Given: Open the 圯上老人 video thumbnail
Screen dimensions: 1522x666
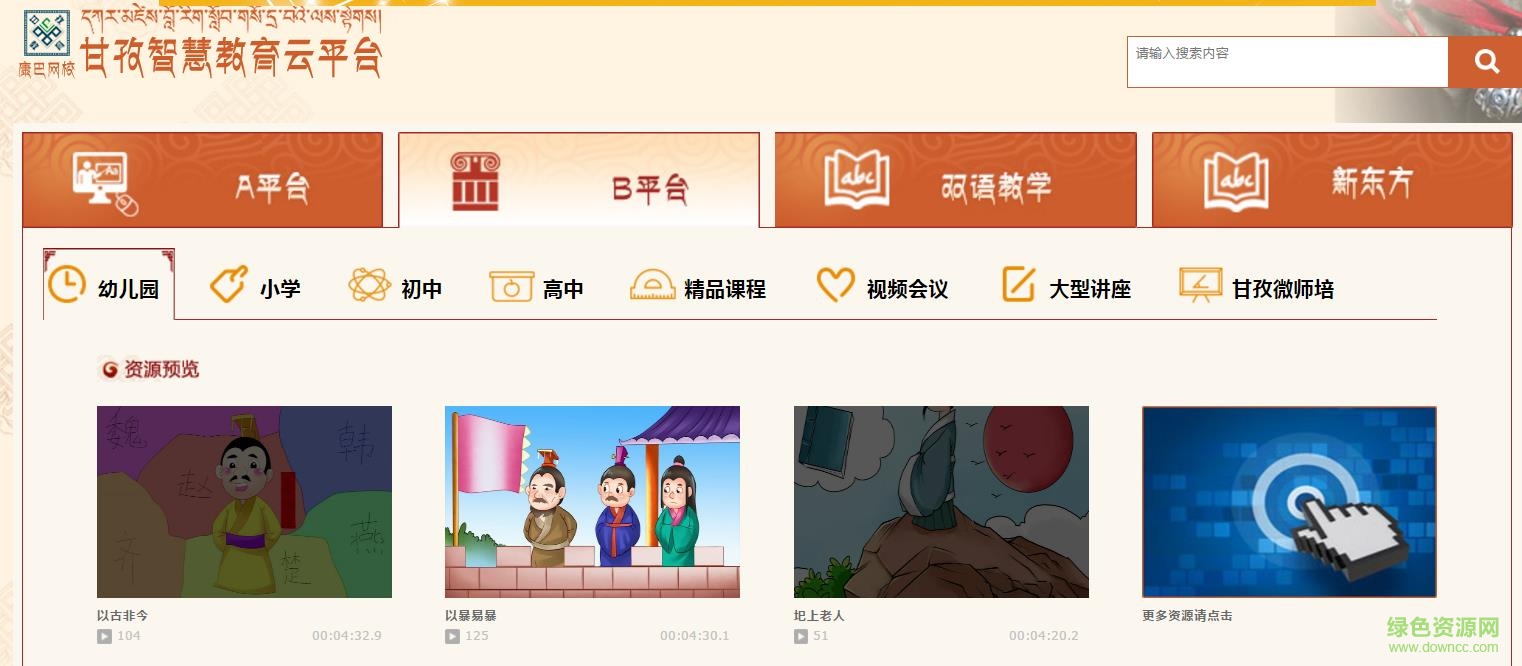Looking at the screenshot, I should (941, 502).
